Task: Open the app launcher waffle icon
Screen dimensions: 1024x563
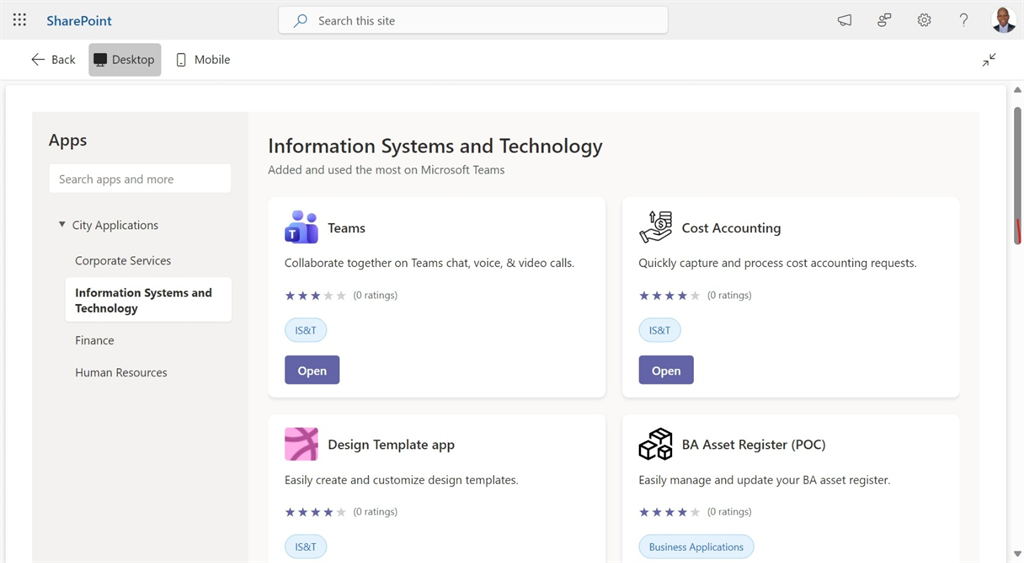Action: point(19,20)
